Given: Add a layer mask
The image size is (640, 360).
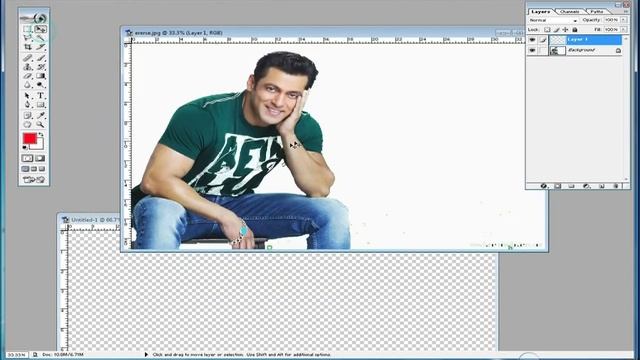Looking at the screenshot, I should tap(558, 186).
